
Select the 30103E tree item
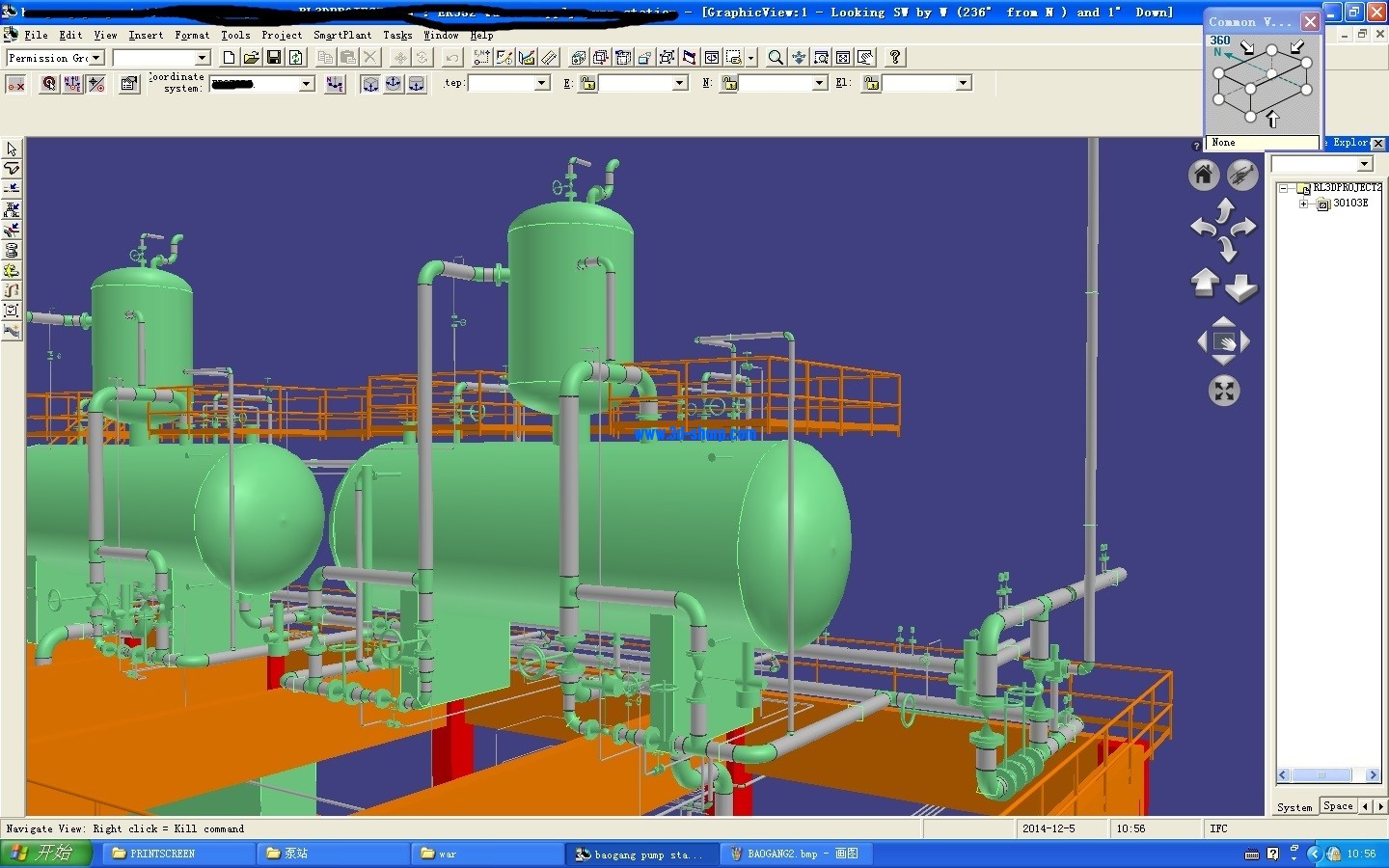click(x=1350, y=203)
